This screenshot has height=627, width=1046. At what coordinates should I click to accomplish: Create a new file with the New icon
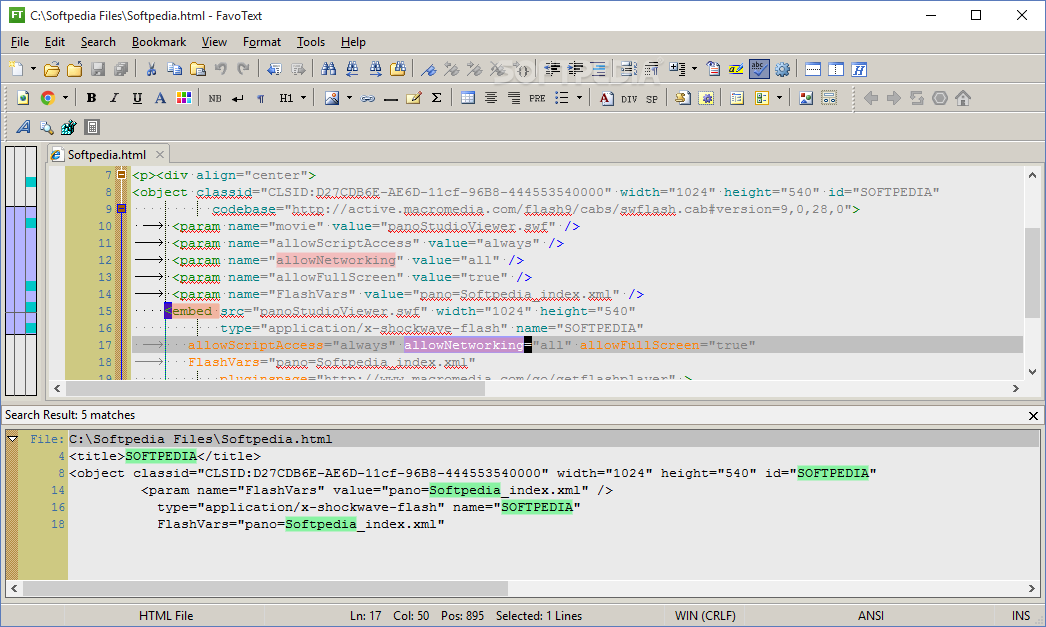tap(16, 69)
